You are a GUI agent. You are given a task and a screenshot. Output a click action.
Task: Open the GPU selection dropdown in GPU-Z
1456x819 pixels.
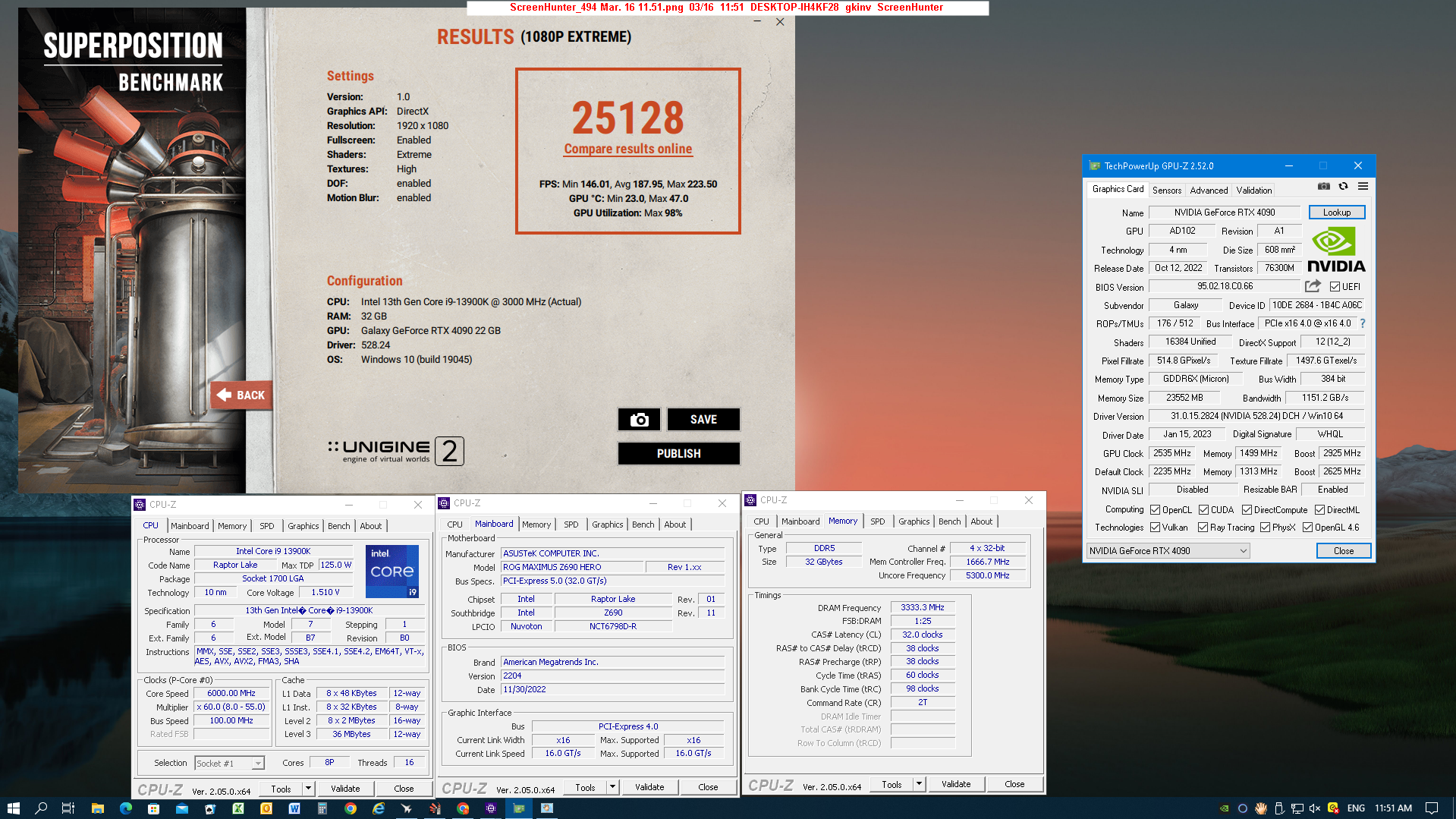(x=1168, y=551)
